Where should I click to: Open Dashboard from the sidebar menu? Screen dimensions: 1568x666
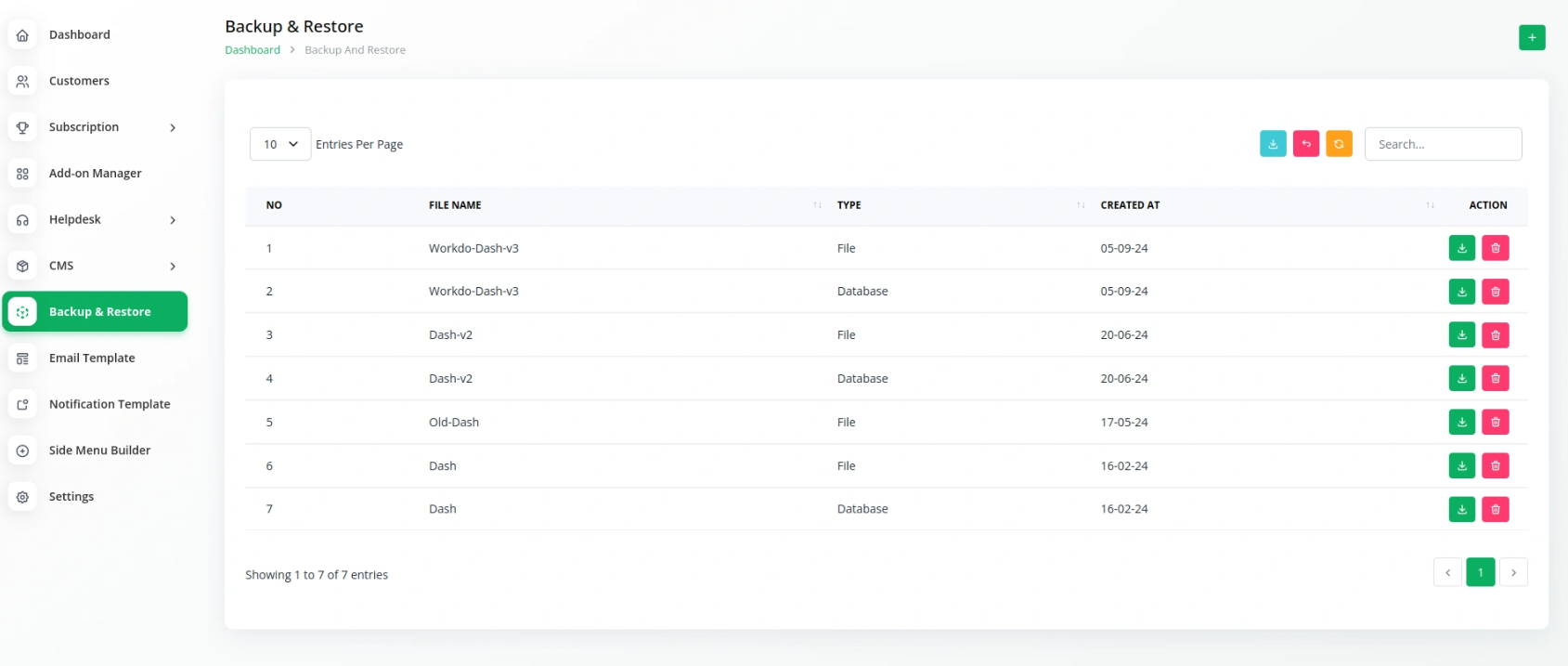80,35
